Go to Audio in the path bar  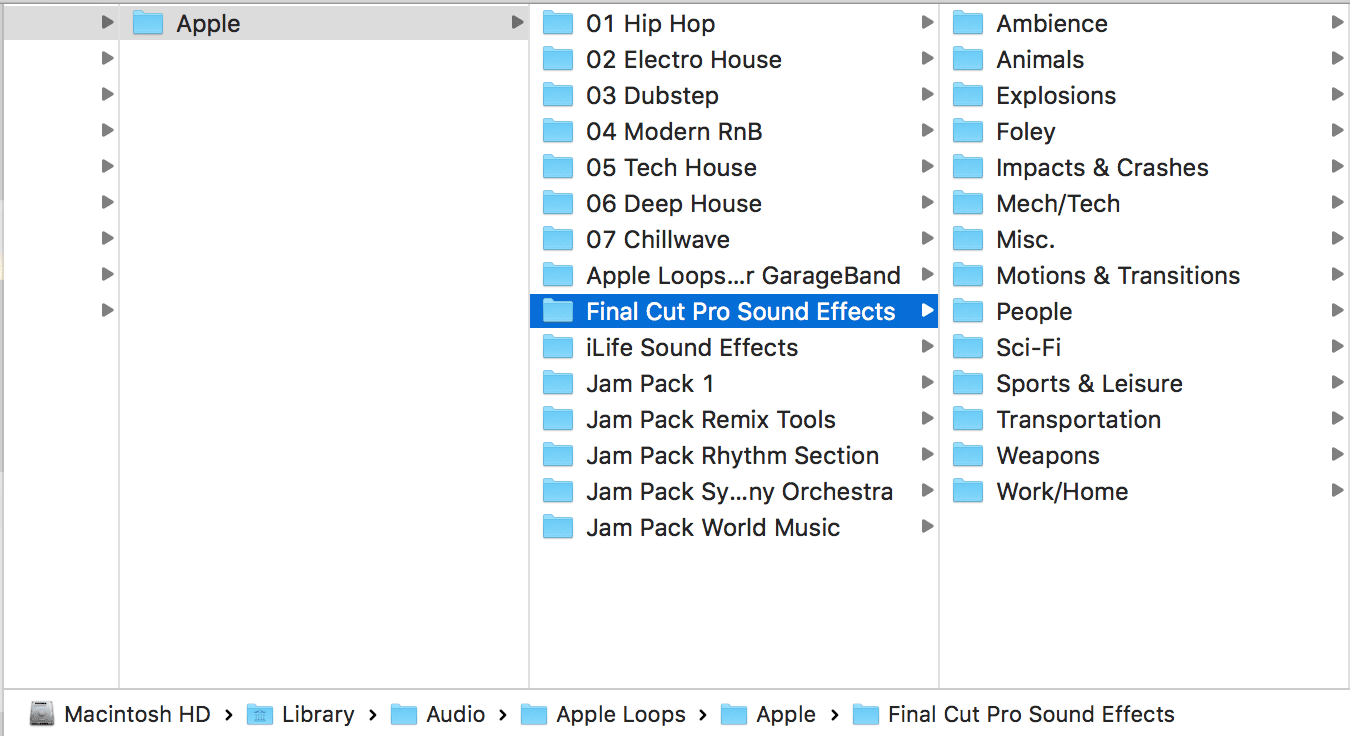(x=455, y=714)
